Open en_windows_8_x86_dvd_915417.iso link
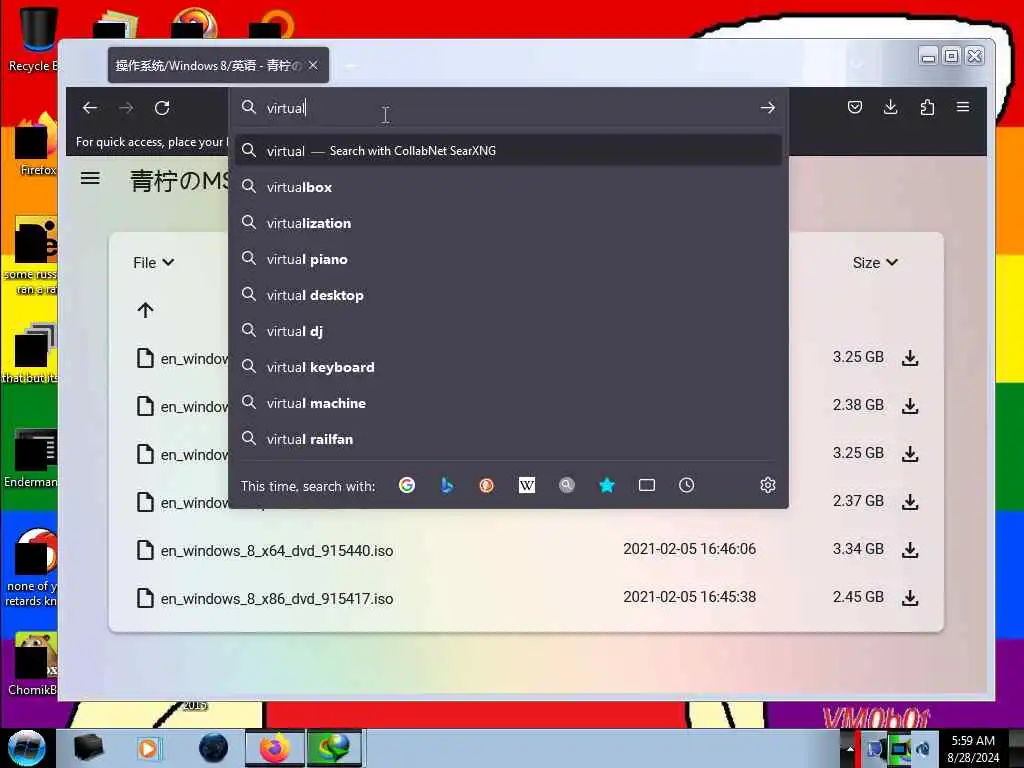This screenshot has height=768, width=1024. pos(277,599)
